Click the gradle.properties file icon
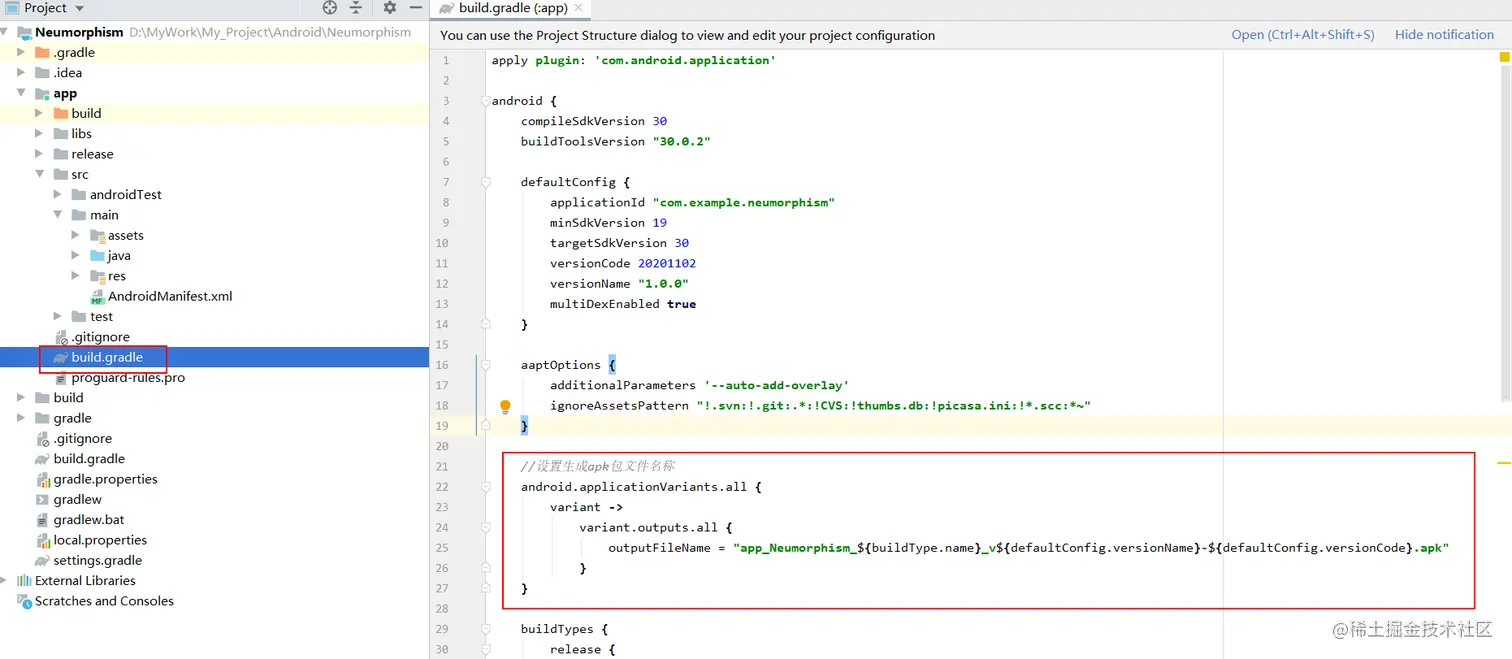Image resolution: width=1512 pixels, height=659 pixels. pyautogui.click(x=43, y=479)
